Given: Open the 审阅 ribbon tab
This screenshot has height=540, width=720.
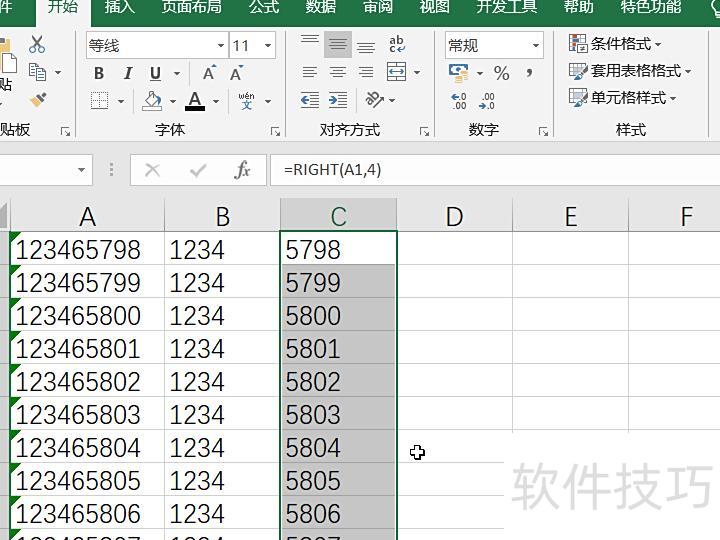Looking at the screenshot, I should (378, 7).
